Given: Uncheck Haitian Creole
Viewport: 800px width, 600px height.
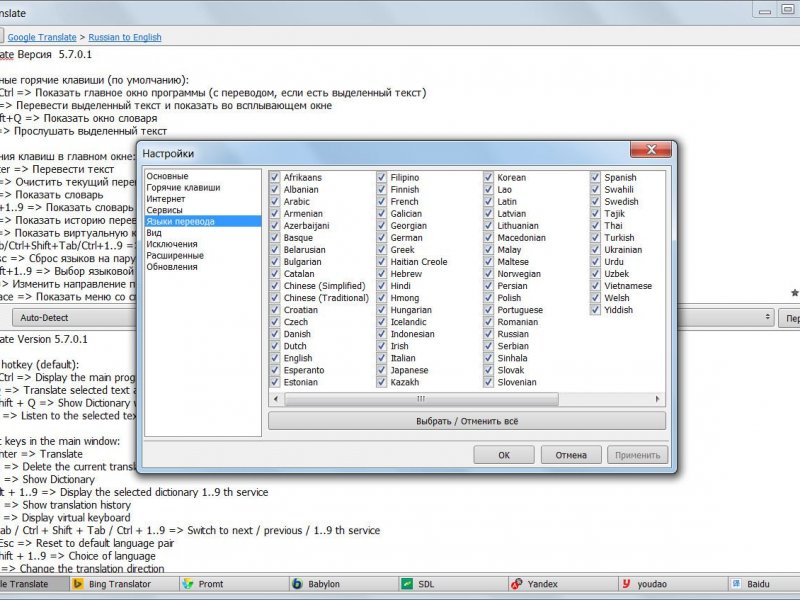Looking at the screenshot, I should click(382, 262).
